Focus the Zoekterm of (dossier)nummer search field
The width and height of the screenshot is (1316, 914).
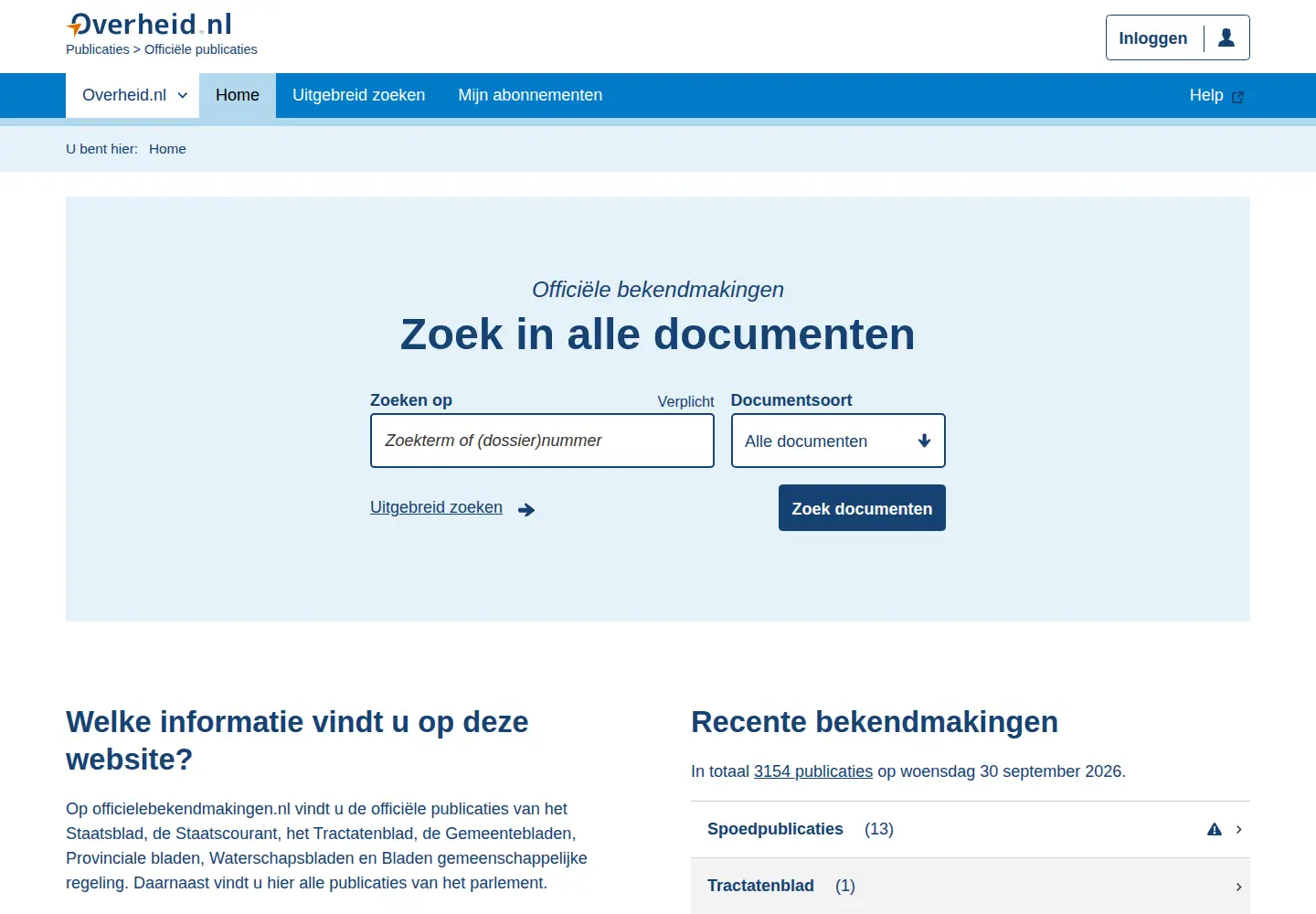point(542,441)
